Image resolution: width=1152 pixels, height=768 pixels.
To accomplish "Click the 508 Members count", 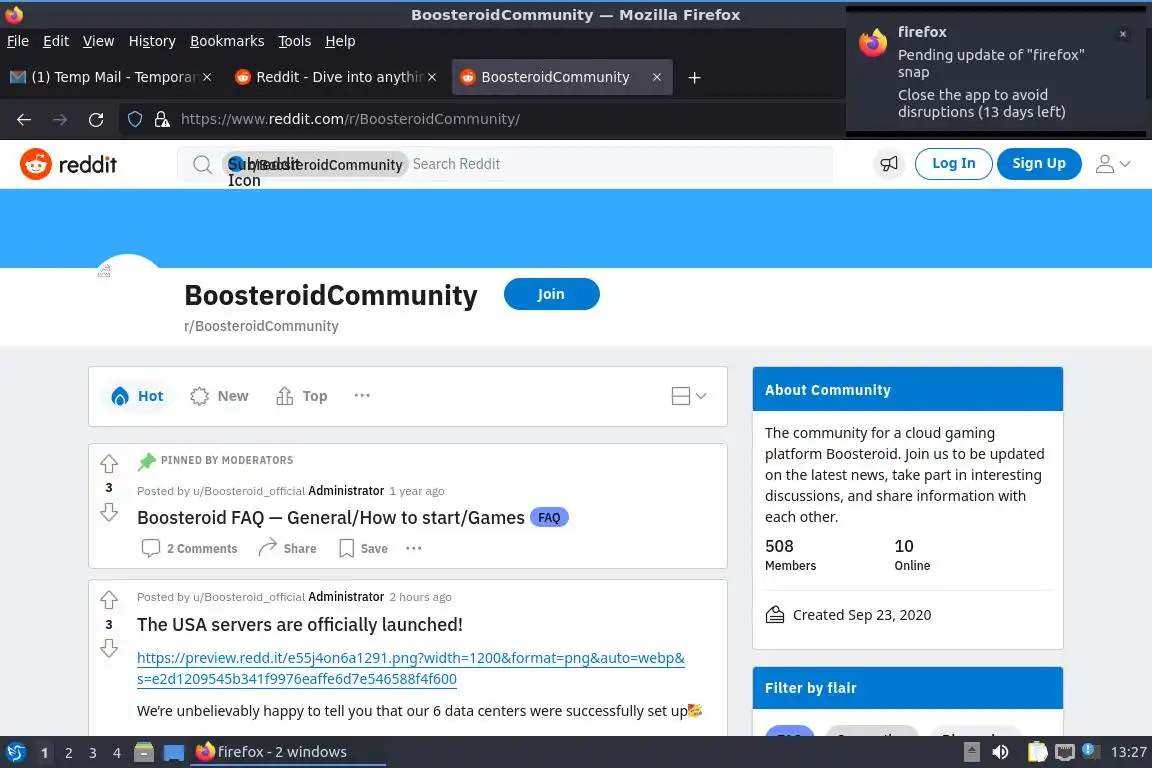I will 791,555.
